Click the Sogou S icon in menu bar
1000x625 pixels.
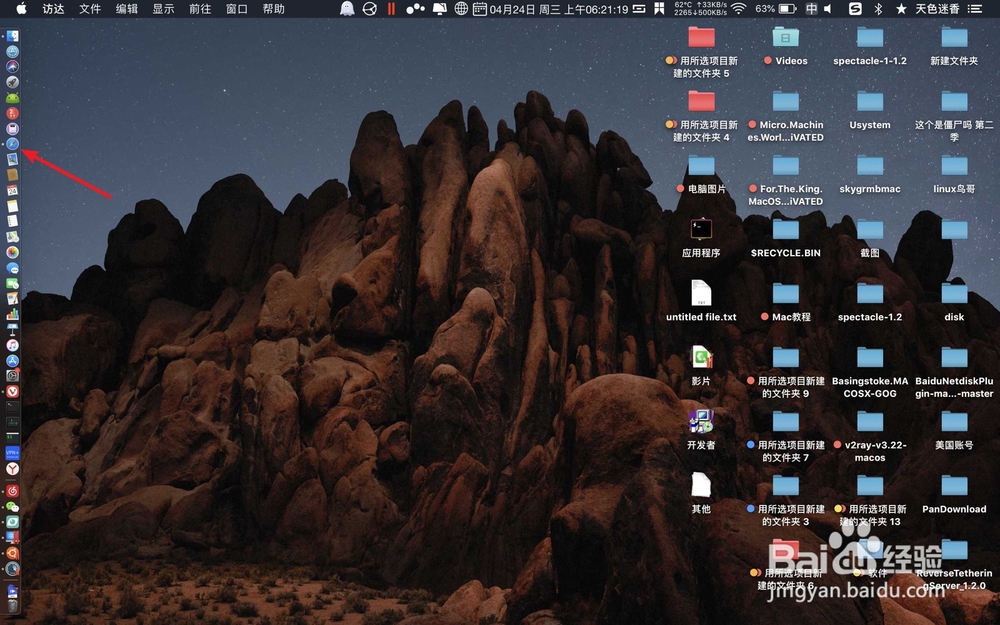(x=855, y=9)
